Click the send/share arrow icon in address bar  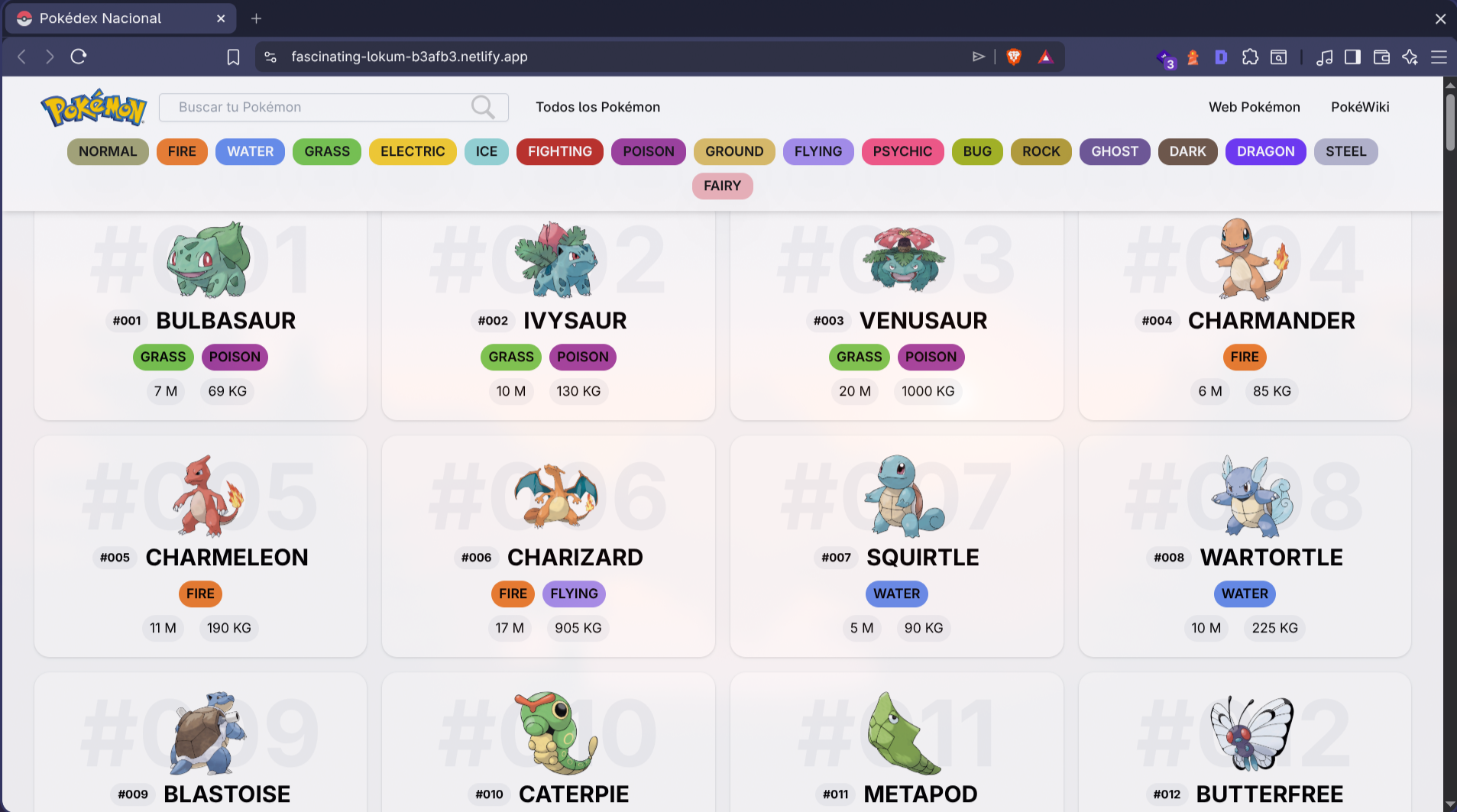tap(978, 57)
